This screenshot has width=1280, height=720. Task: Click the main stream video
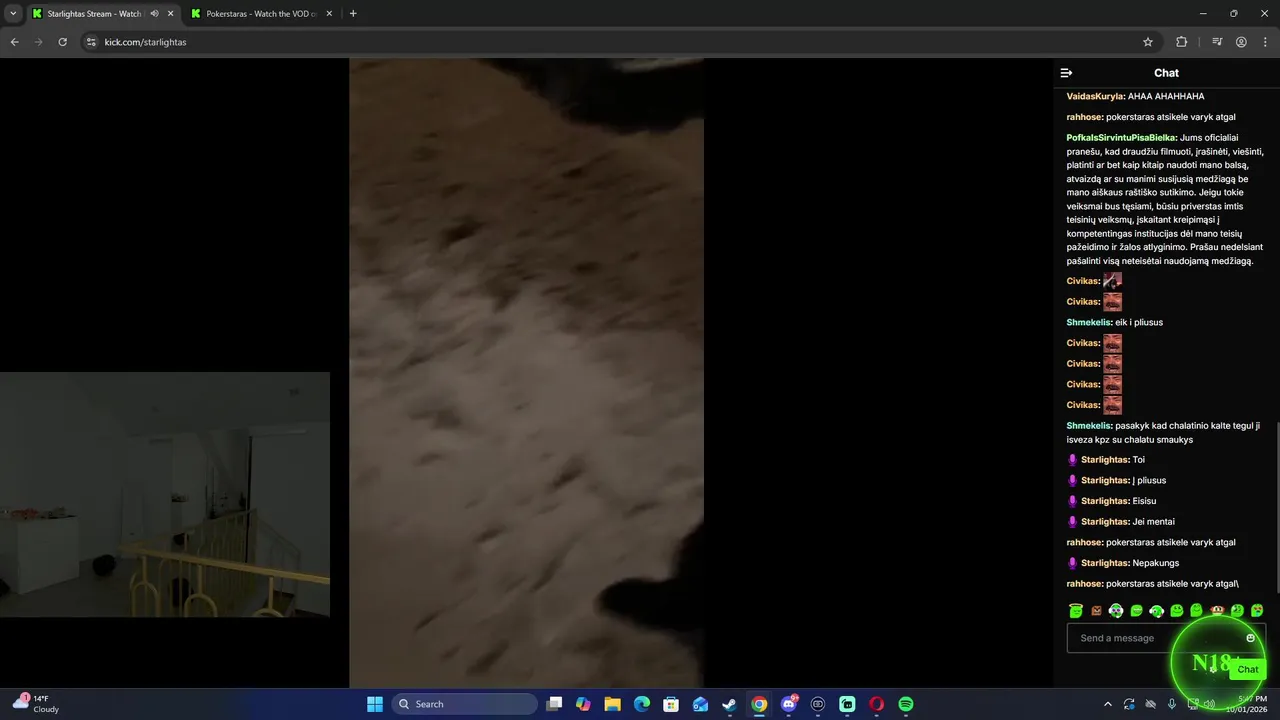coord(526,372)
